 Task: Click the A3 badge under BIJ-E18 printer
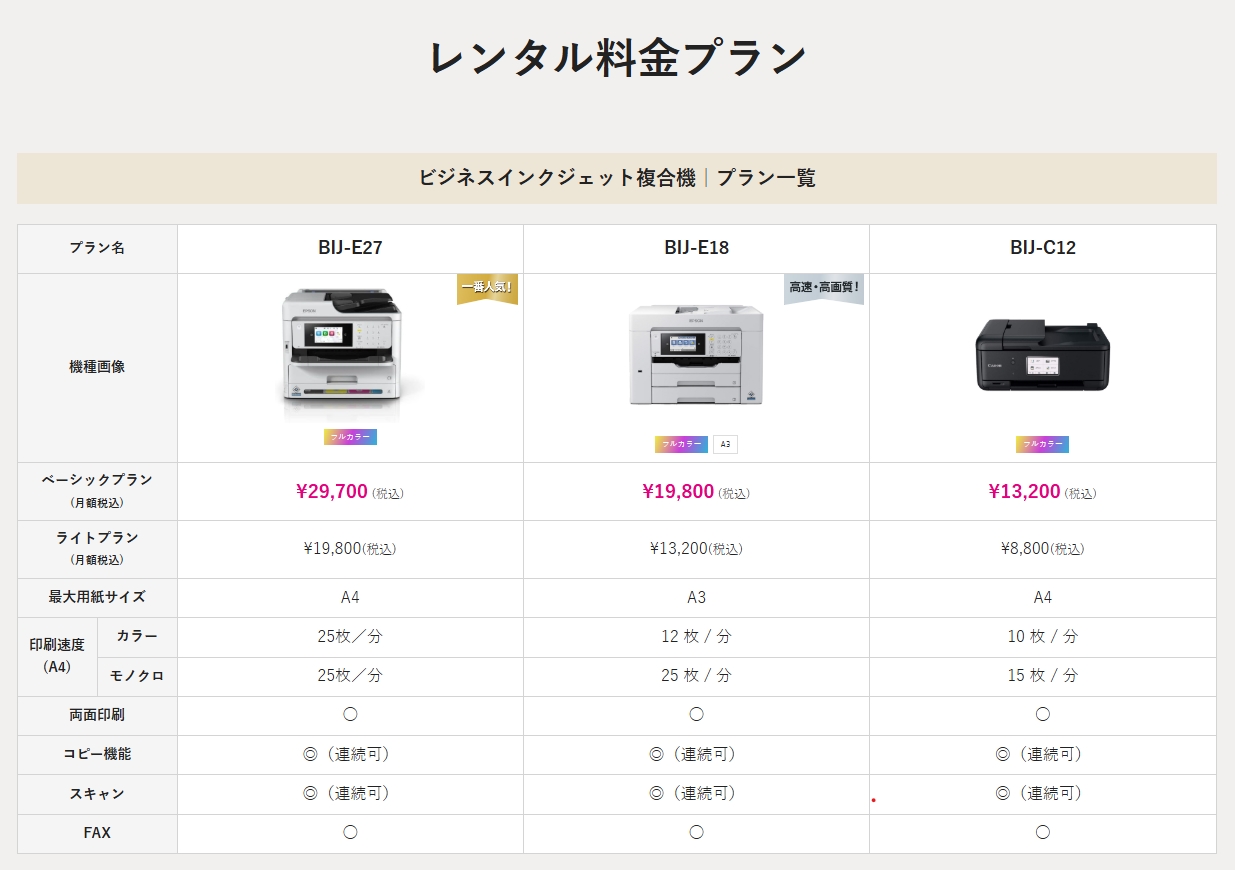click(725, 444)
